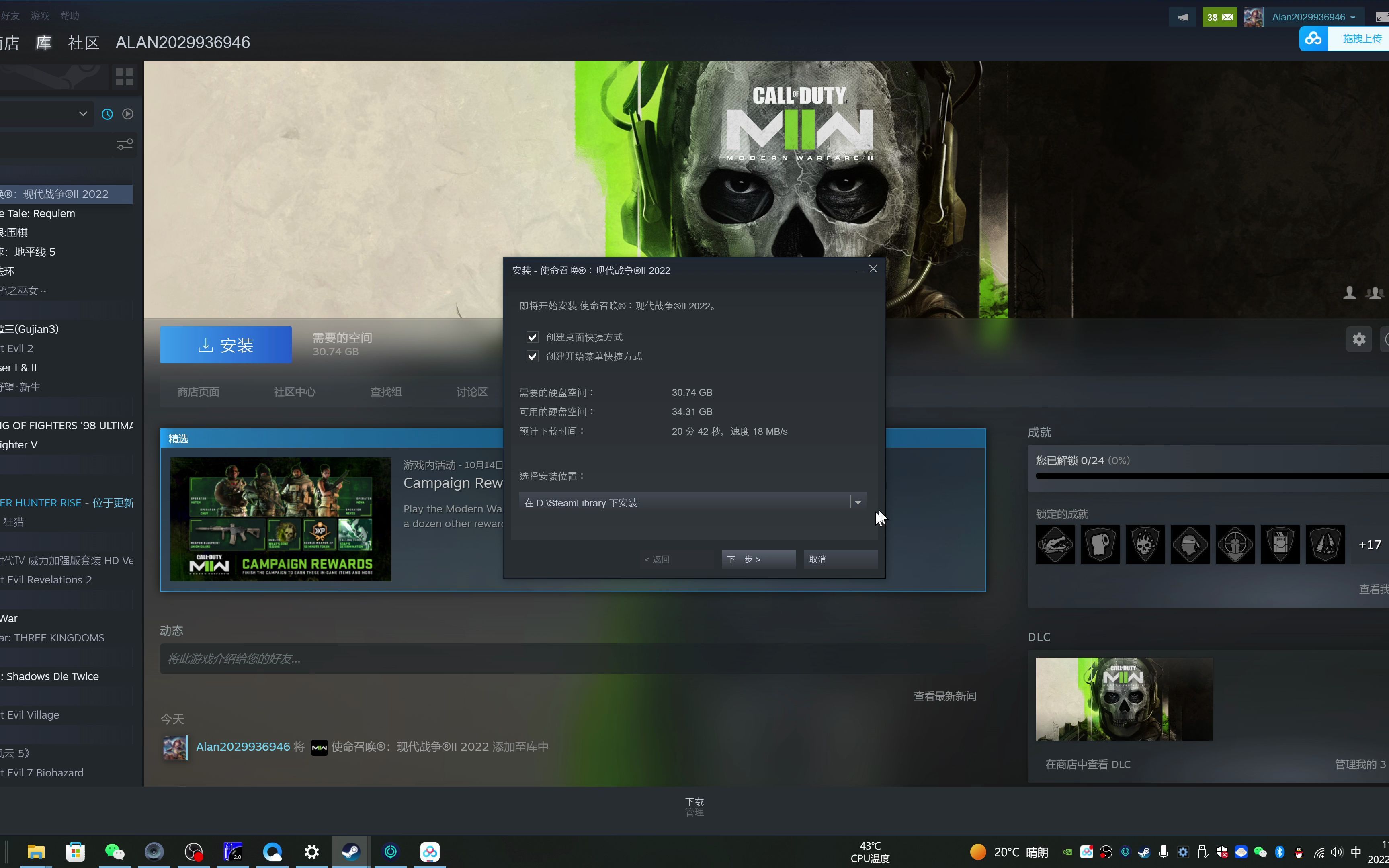The width and height of the screenshot is (1389, 868).
Task: Open ALAN2029936946 profile nav item
Action: (182, 43)
